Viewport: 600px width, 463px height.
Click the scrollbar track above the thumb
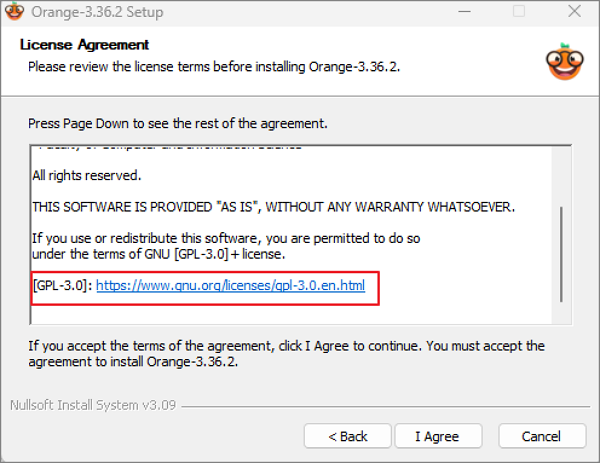[561, 177]
